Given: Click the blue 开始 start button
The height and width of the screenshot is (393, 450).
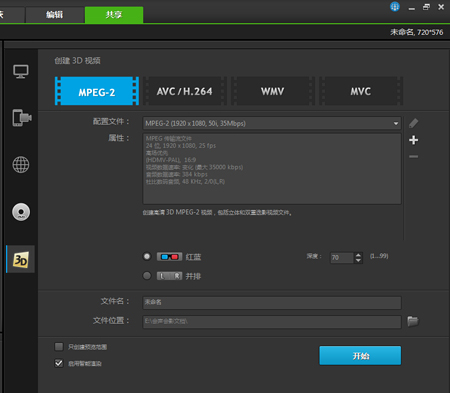Looking at the screenshot, I should (360, 356).
